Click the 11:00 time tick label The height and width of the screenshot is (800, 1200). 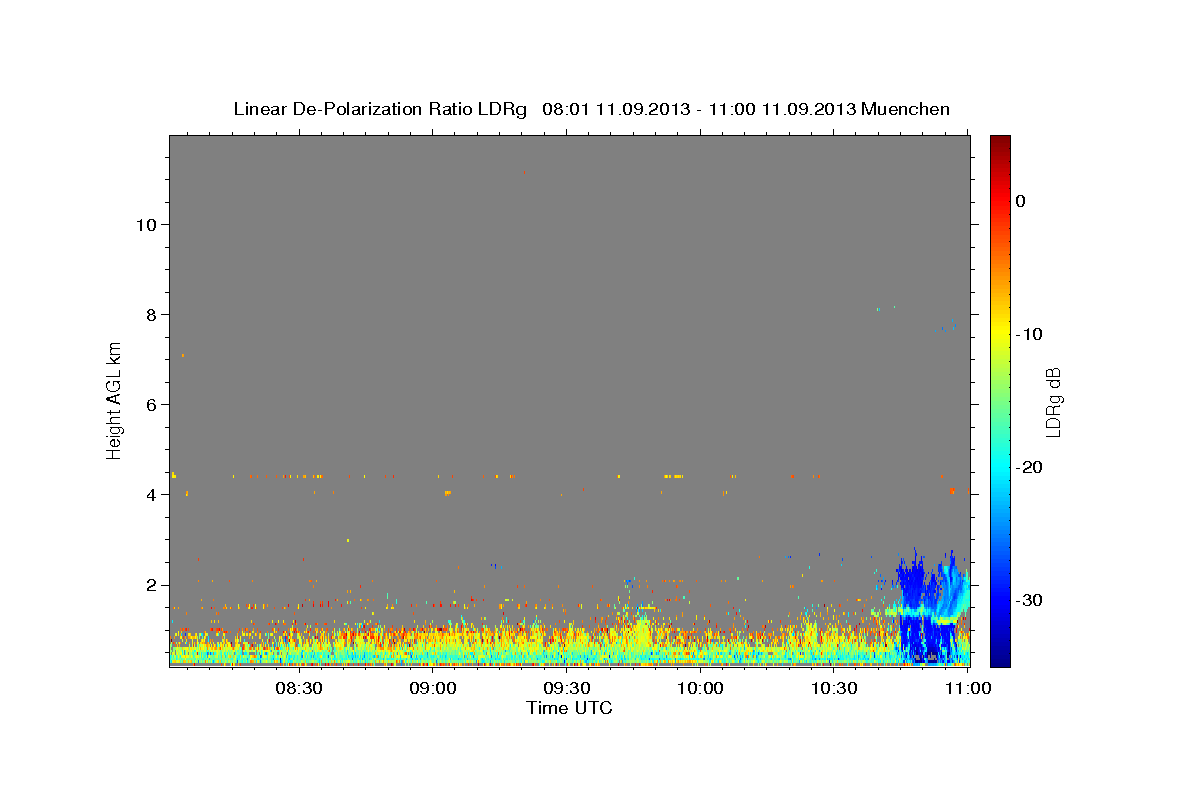click(967, 688)
